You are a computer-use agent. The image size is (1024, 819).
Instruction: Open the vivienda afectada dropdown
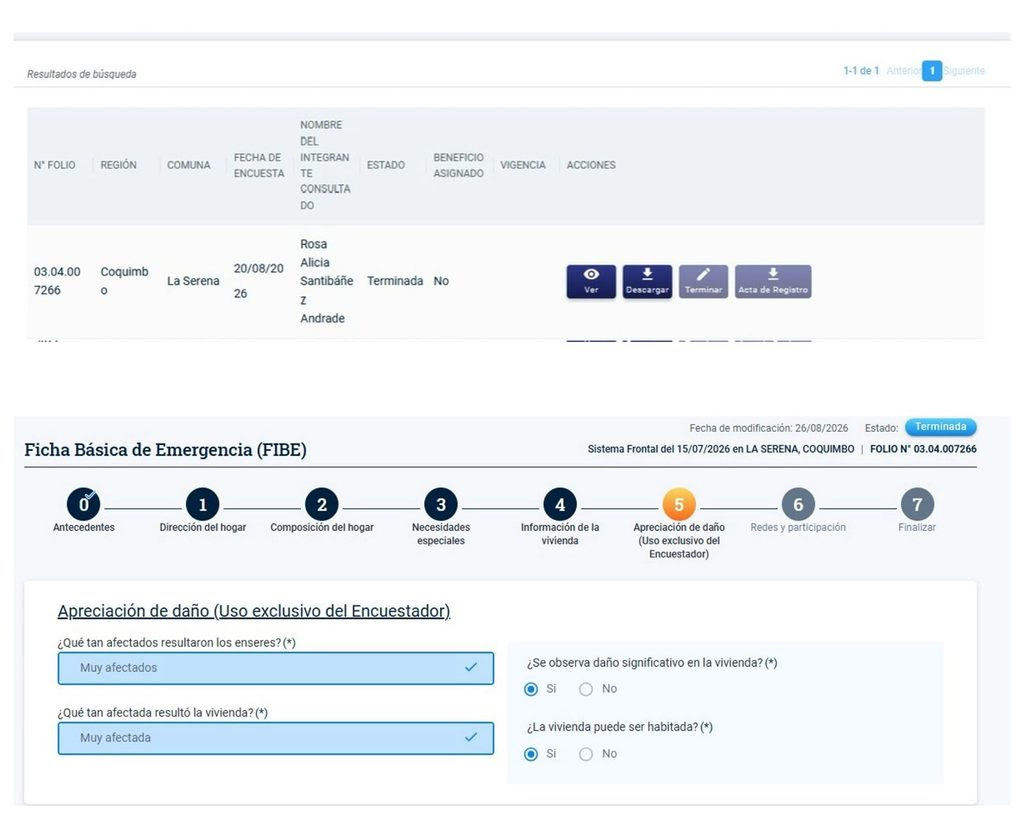point(276,738)
